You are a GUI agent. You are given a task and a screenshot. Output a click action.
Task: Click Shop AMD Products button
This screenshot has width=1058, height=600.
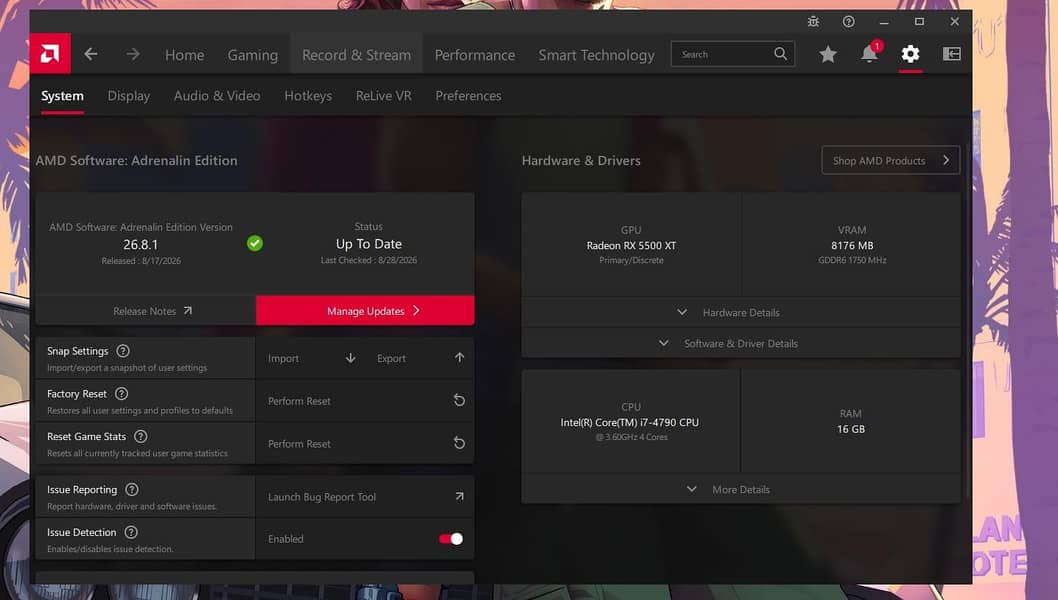coord(891,161)
